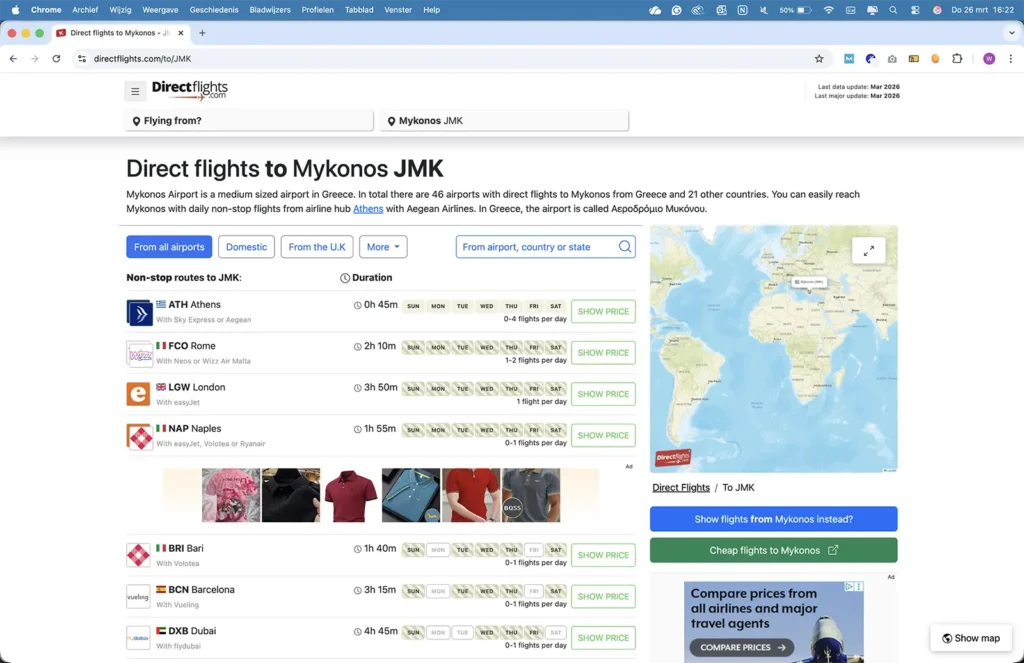The width and height of the screenshot is (1024, 663).
Task: Select the 'From all airports' filter
Action: click(169, 247)
